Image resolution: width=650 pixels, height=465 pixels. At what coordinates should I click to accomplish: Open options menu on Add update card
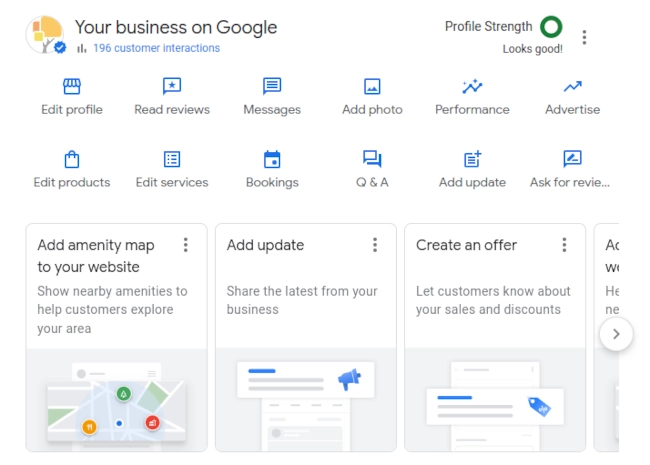pos(375,245)
